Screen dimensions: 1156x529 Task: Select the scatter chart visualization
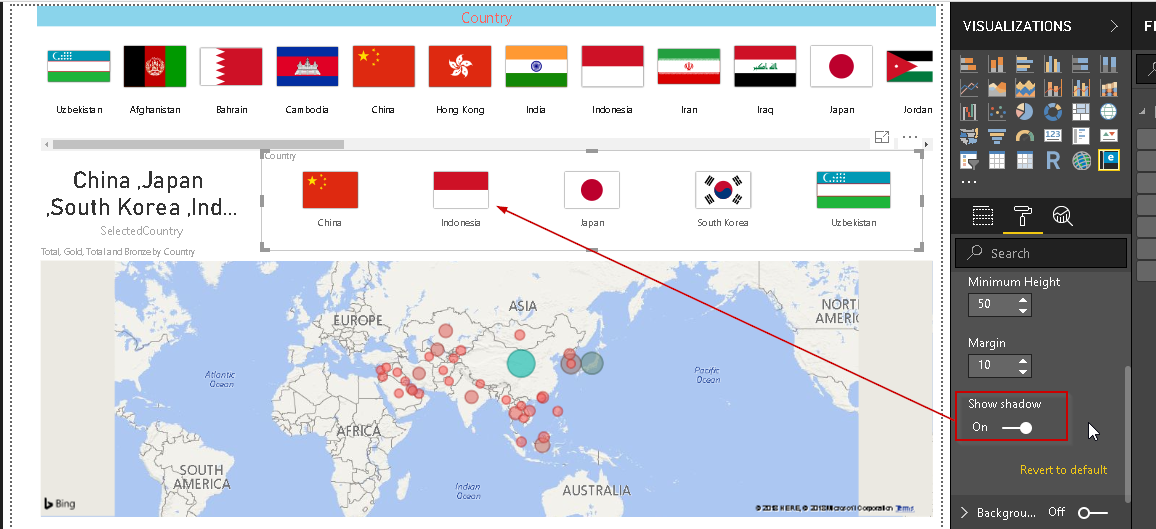pos(996,112)
